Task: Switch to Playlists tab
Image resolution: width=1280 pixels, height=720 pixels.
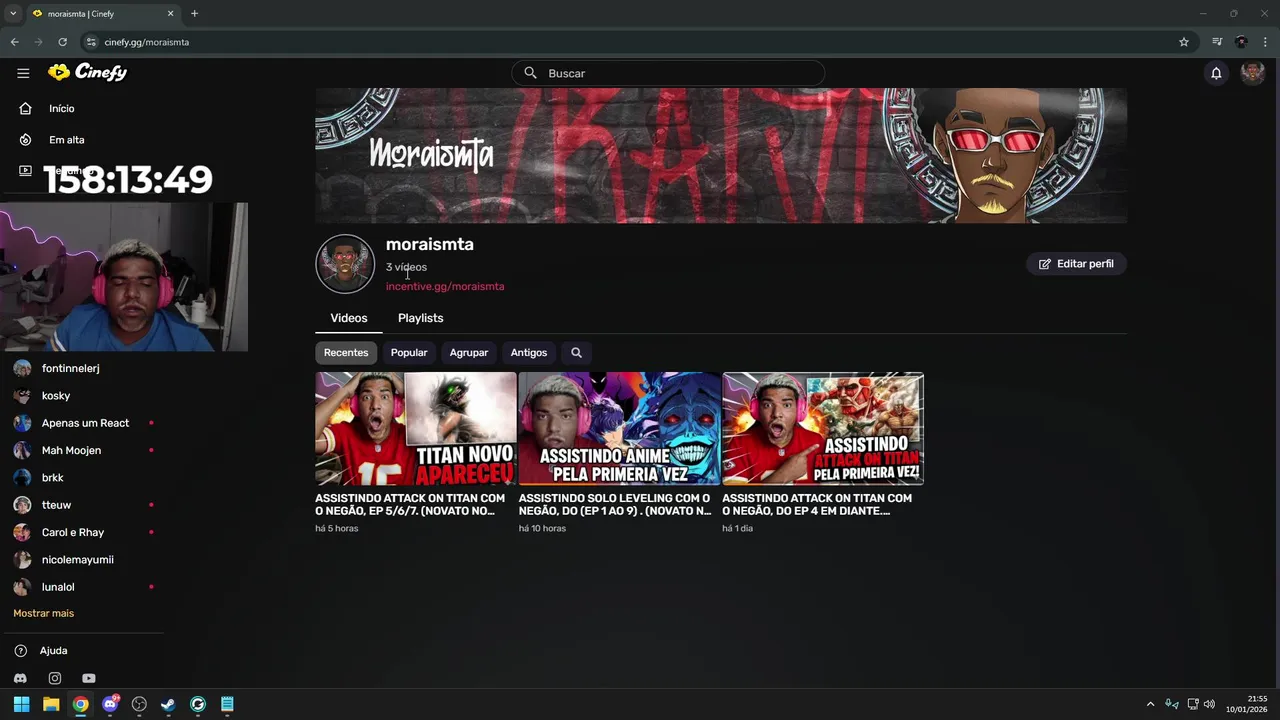Action: [420, 318]
